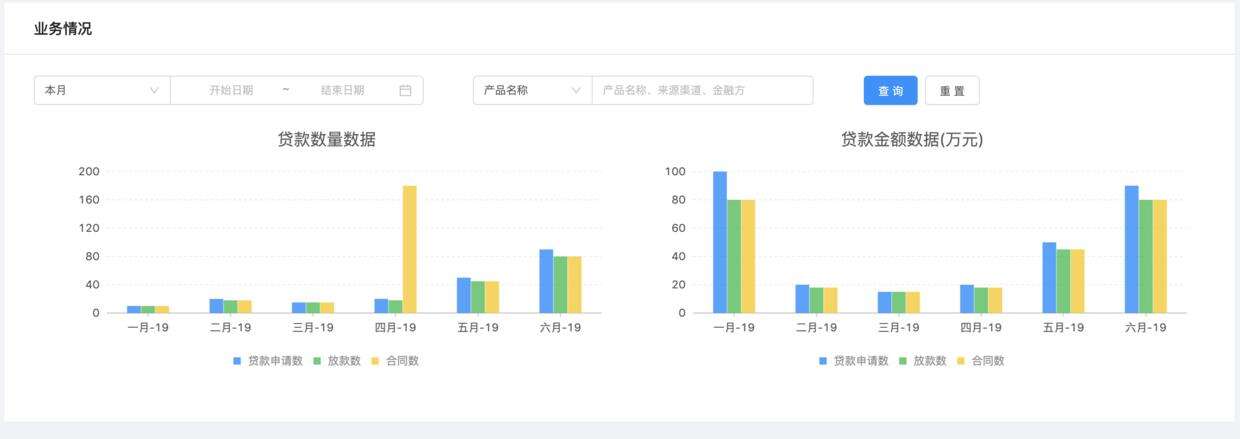Click the 贷款金额数据(万元) chart title
The image size is (1240, 439).
912,140
